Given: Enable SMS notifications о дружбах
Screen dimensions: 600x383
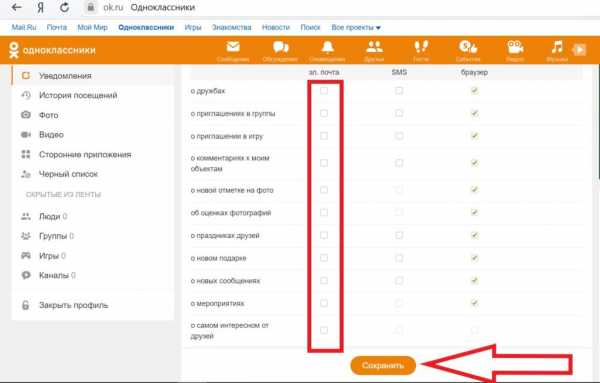Looking at the screenshot, I should pos(399,91).
